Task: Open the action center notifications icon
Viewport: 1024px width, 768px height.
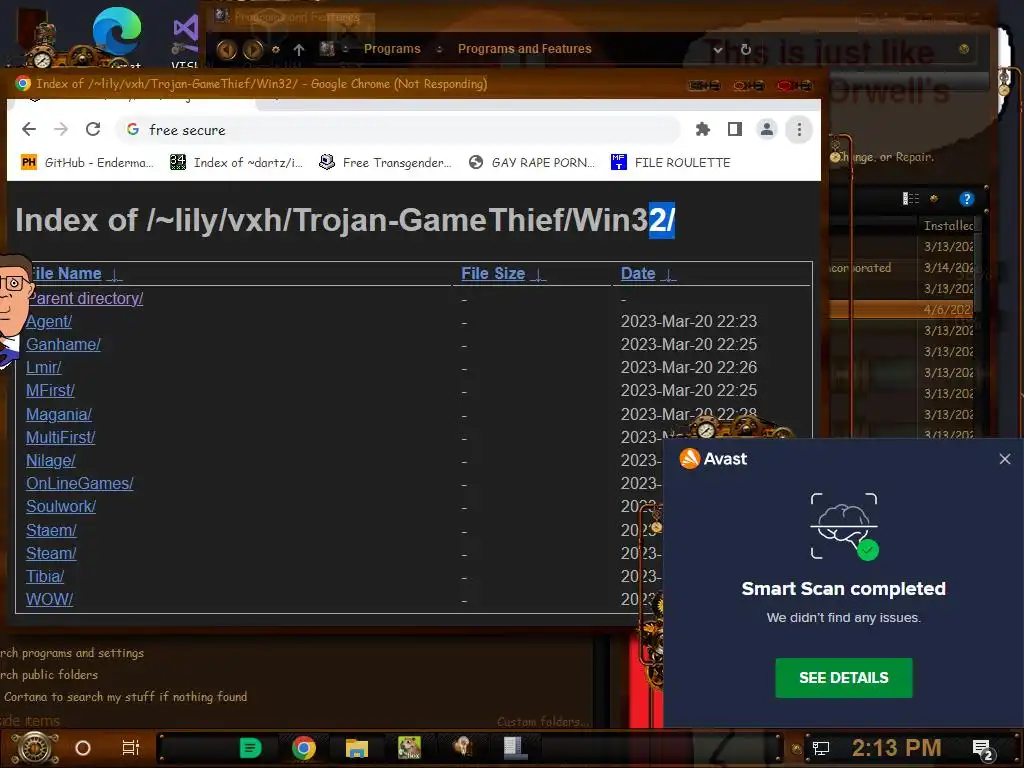Action: coord(982,748)
